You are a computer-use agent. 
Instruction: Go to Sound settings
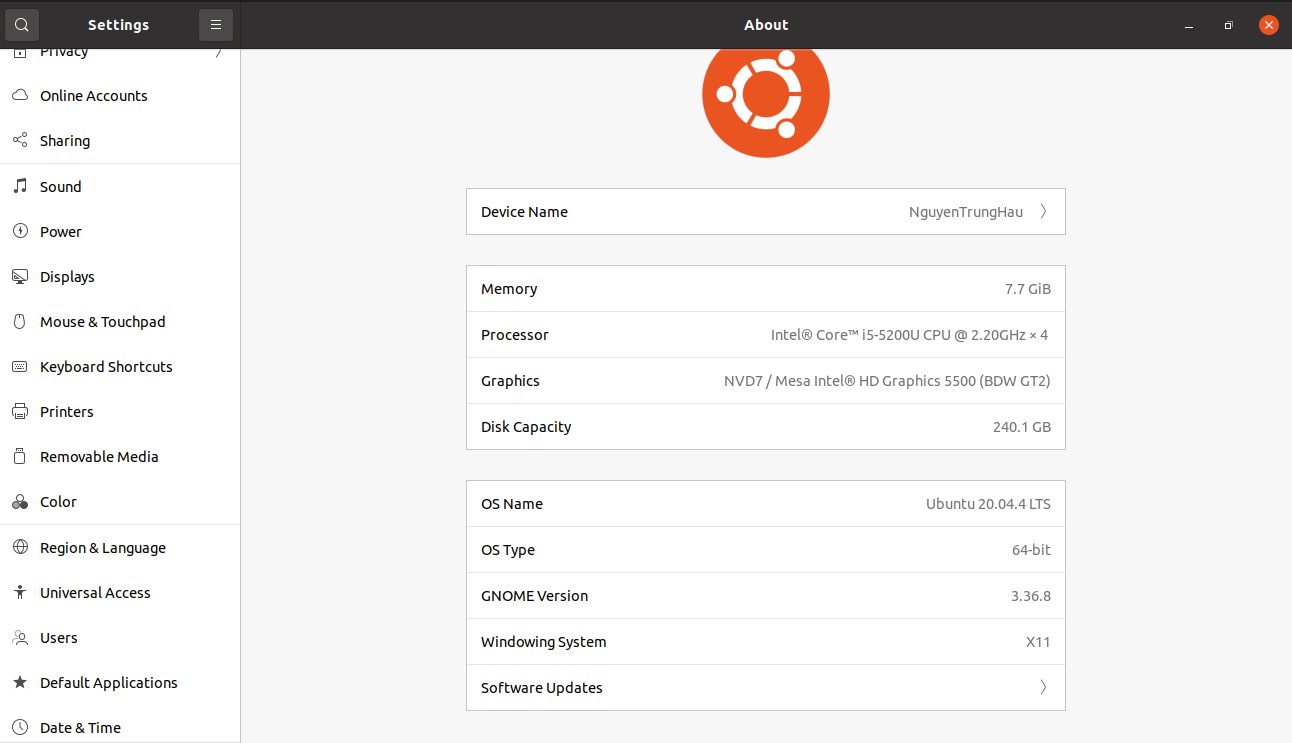(120, 187)
